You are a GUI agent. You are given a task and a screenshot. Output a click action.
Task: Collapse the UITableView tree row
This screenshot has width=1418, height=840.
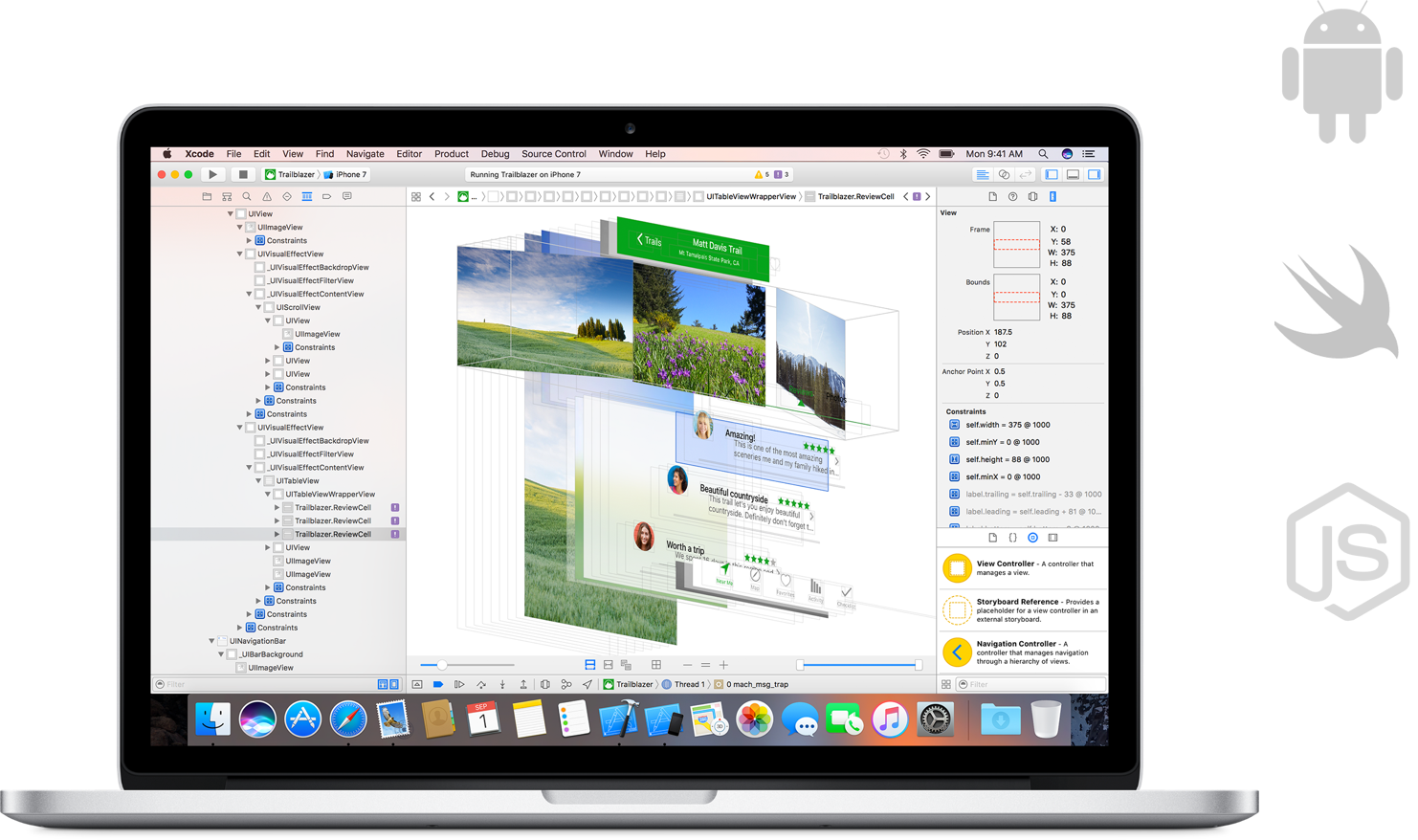point(258,481)
